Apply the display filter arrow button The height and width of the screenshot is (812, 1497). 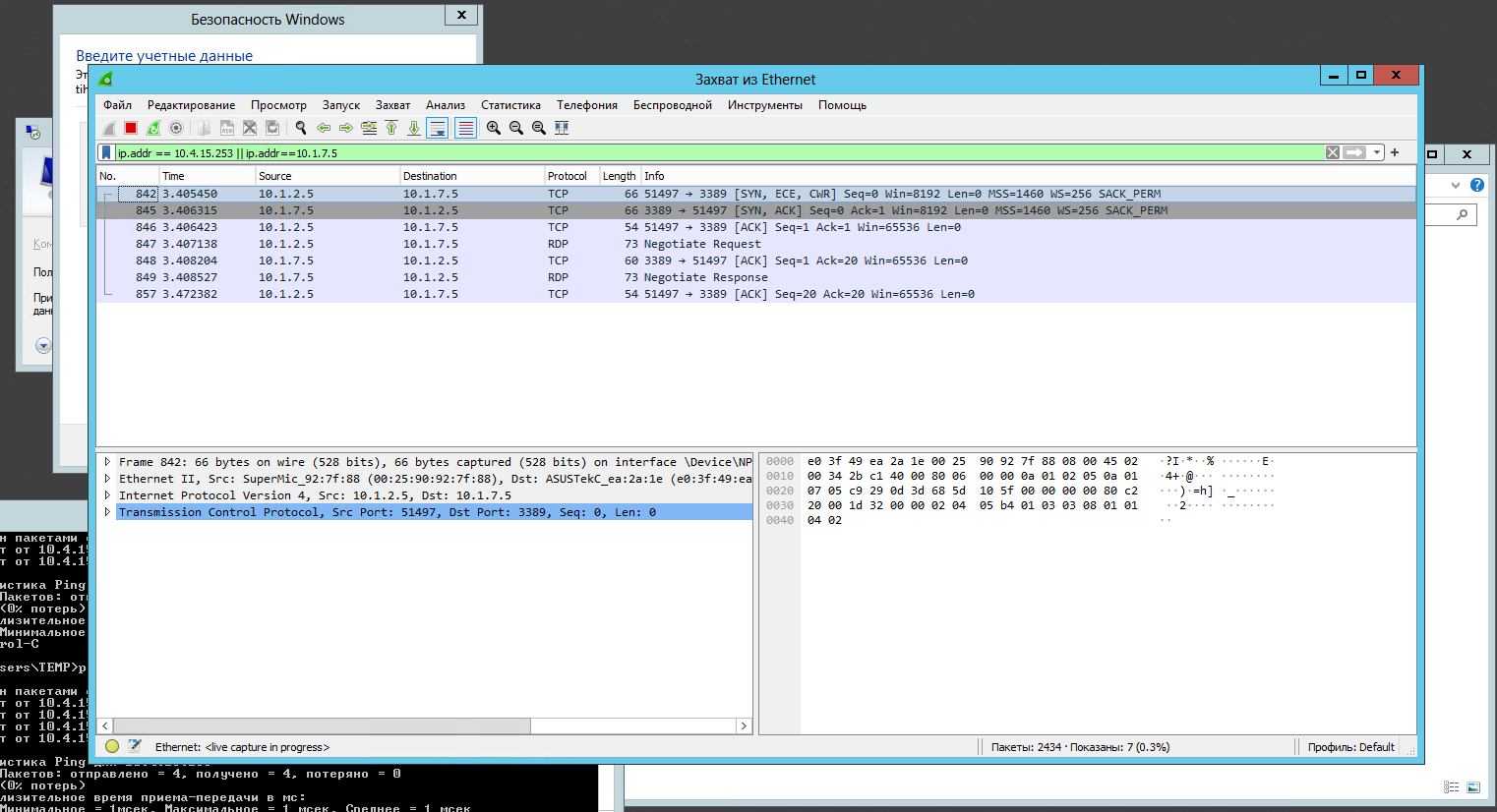(x=1355, y=152)
